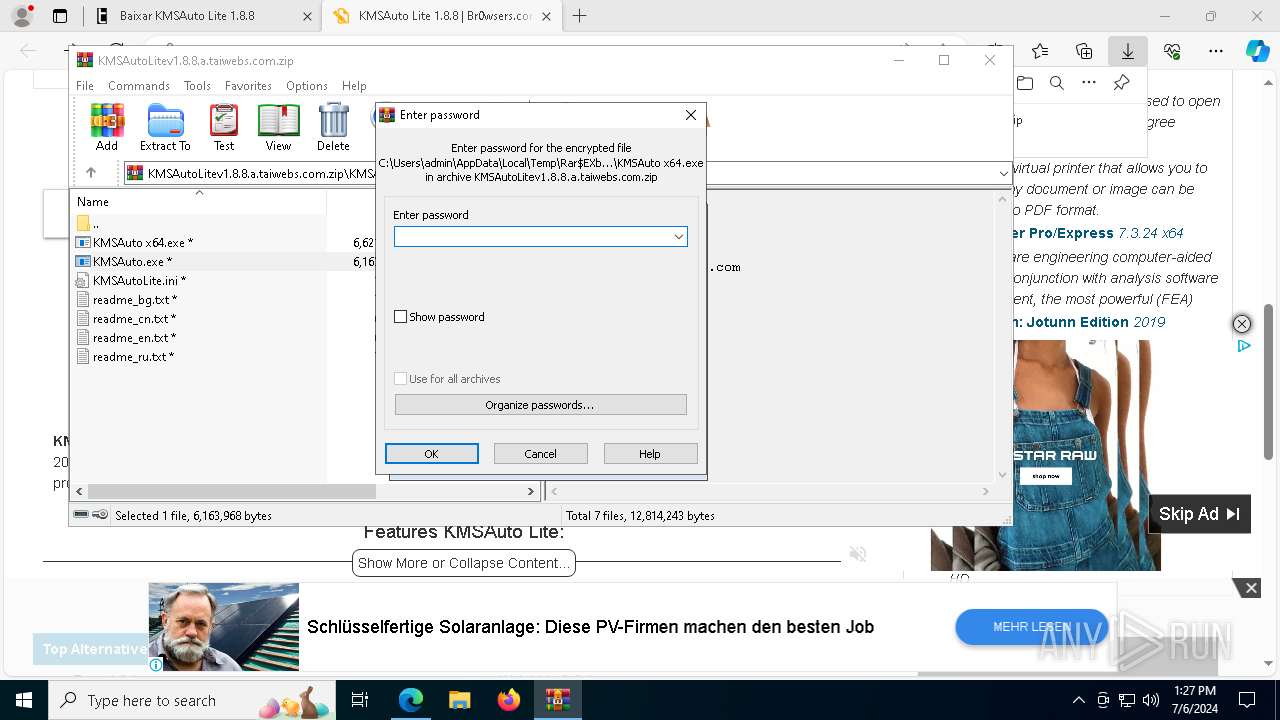Pin the downloads panel
This screenshot has width=1280, height=720.
point(1122,83)
